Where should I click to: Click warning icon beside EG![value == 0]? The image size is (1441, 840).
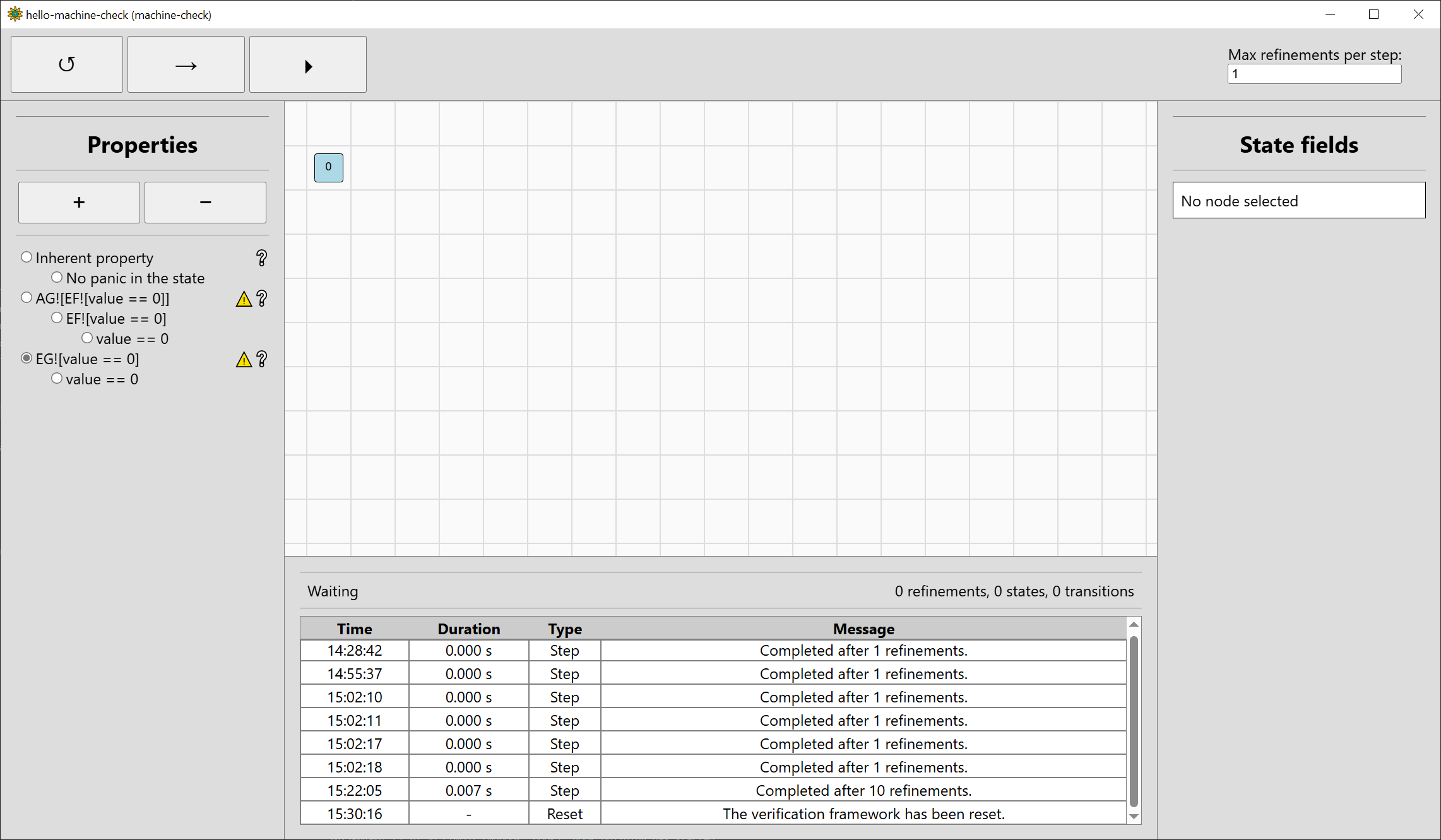[244, 359]
